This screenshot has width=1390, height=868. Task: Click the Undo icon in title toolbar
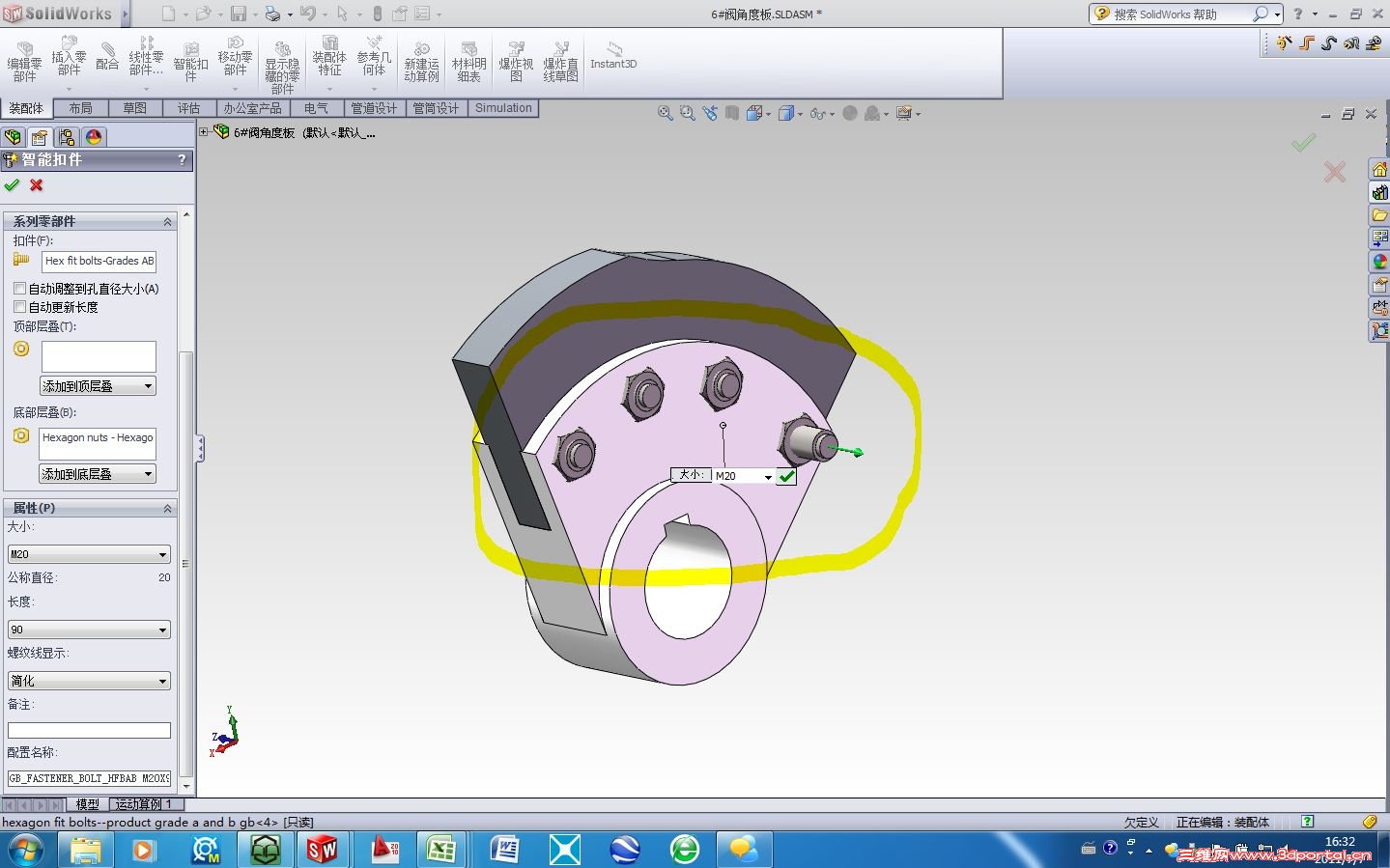click(307, 14)
